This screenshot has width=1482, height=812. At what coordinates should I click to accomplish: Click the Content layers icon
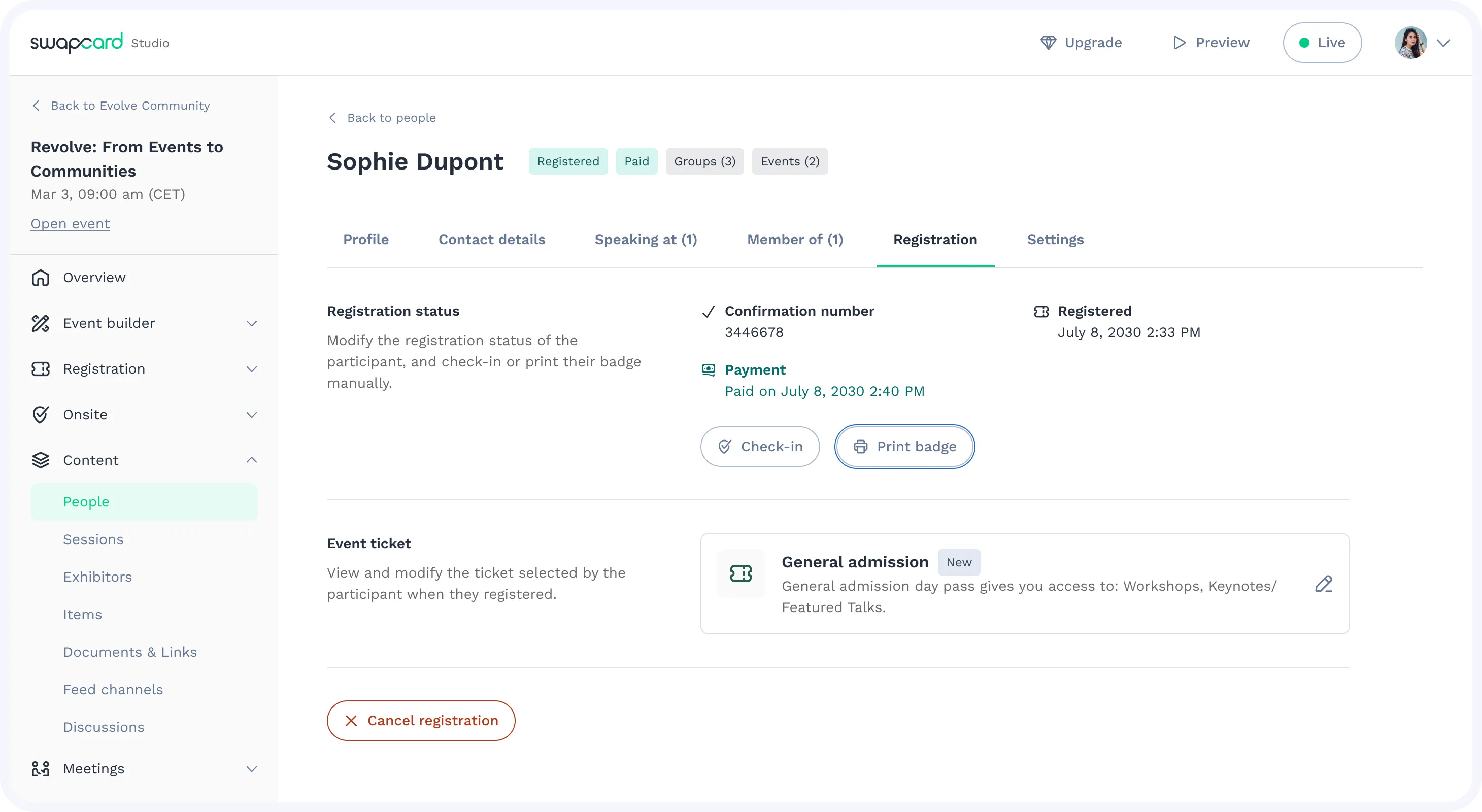coord(40,460)
